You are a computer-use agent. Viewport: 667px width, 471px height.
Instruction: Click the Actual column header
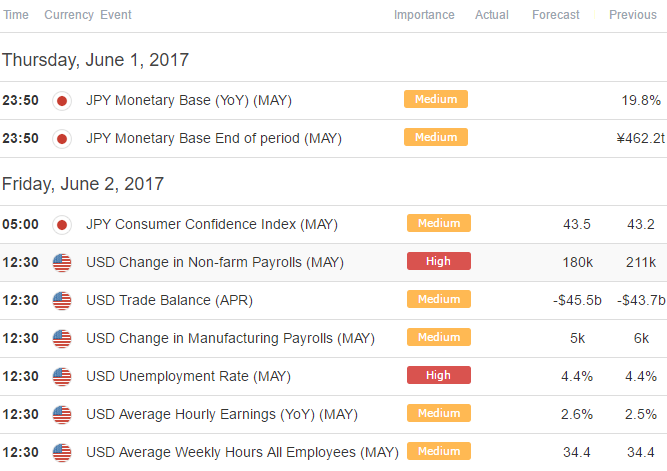point(492,15)
